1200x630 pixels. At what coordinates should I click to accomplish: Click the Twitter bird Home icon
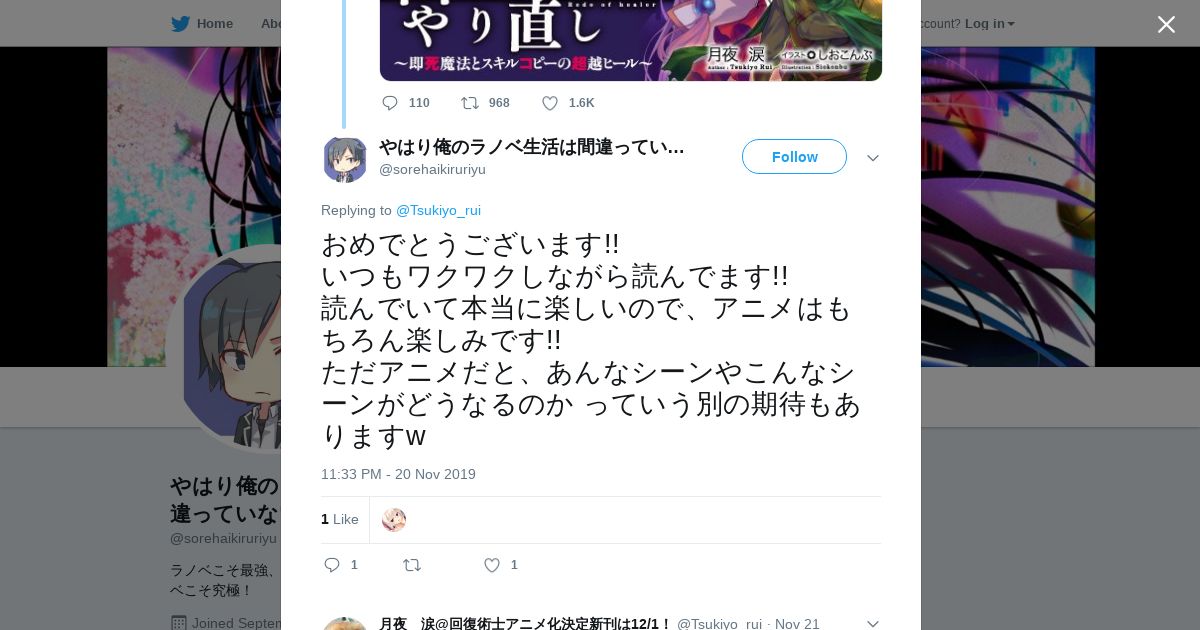180,24
